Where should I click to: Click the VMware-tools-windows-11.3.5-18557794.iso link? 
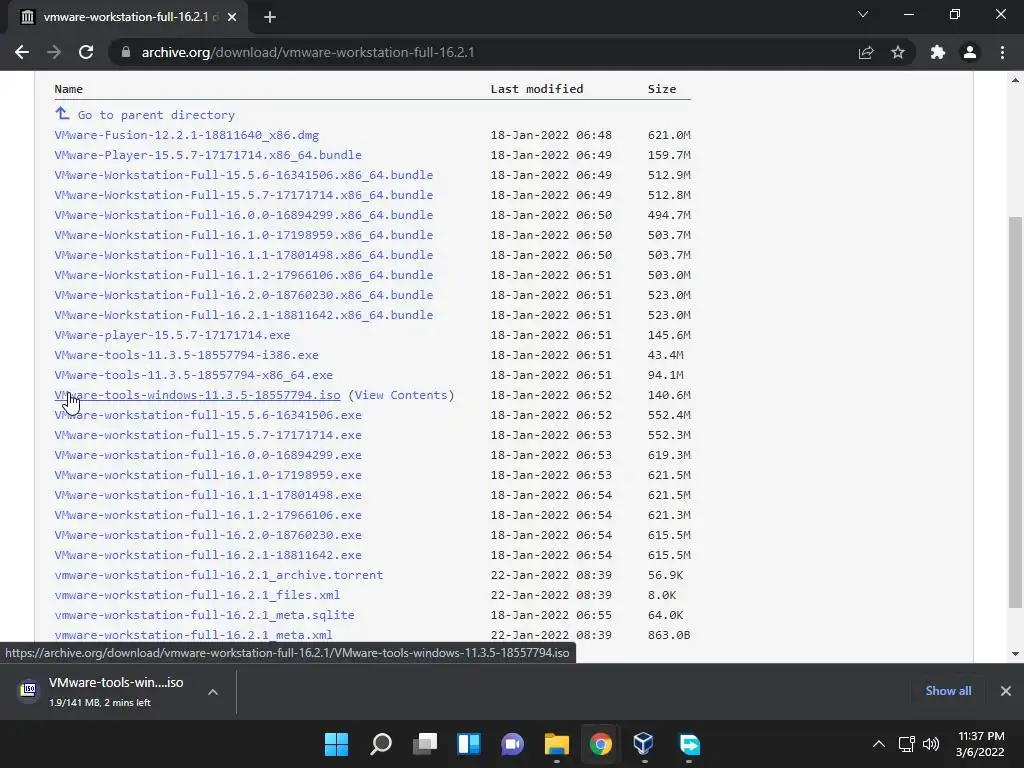(x=197, y=395)
